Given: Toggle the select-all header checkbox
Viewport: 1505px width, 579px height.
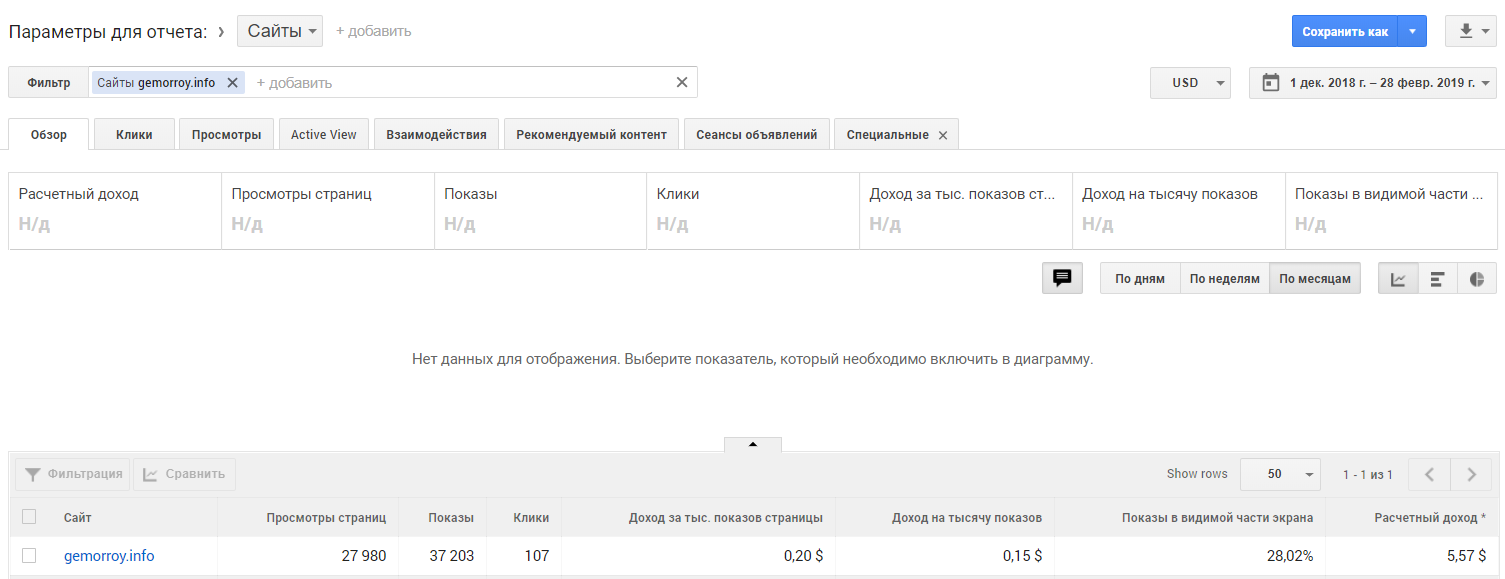Looking at the screenshot, I should tap(29, 517).
